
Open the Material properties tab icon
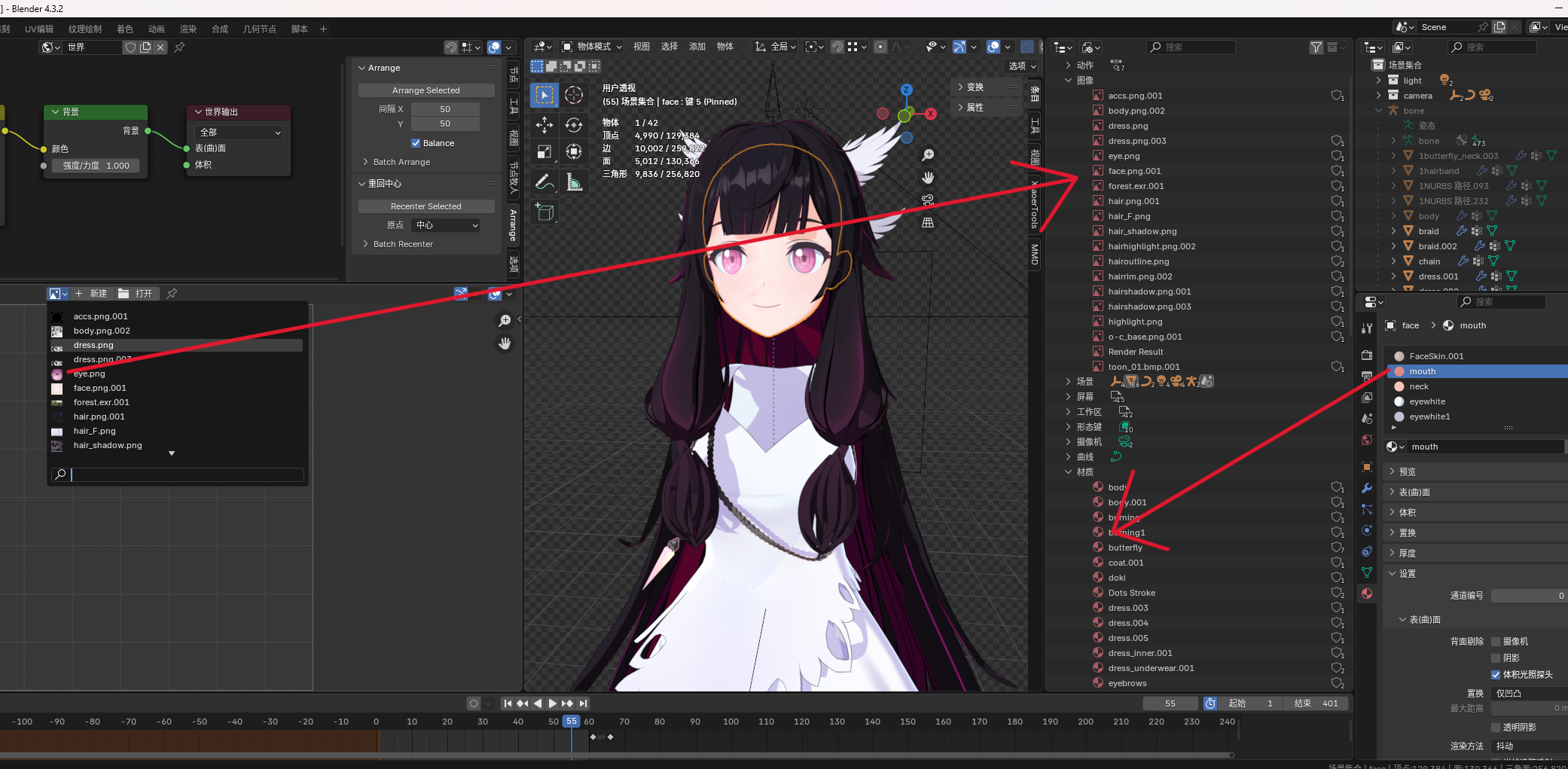(x=1367, y=594)
